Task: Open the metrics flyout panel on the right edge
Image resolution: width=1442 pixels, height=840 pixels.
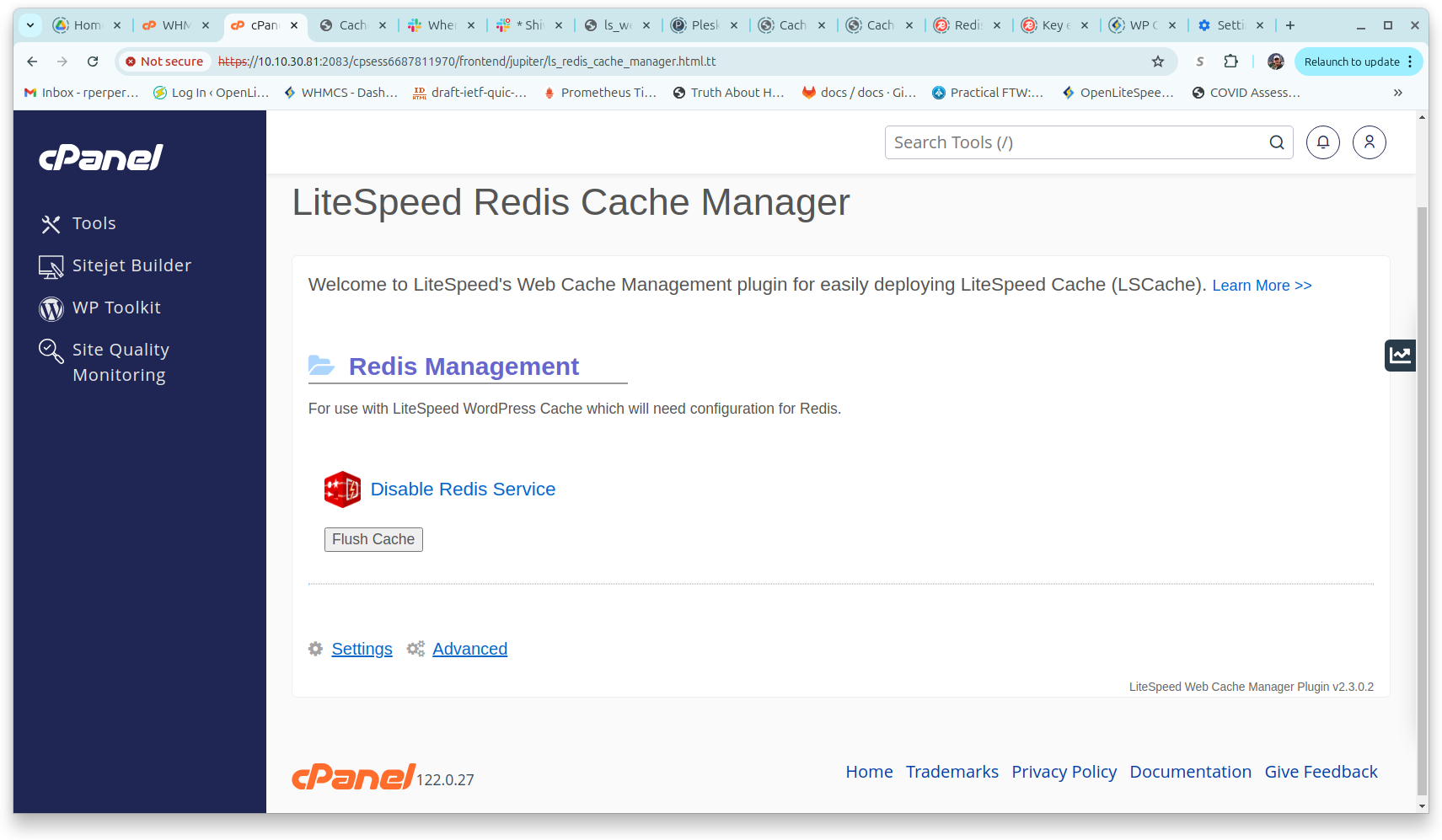Action: (1399, 355)
